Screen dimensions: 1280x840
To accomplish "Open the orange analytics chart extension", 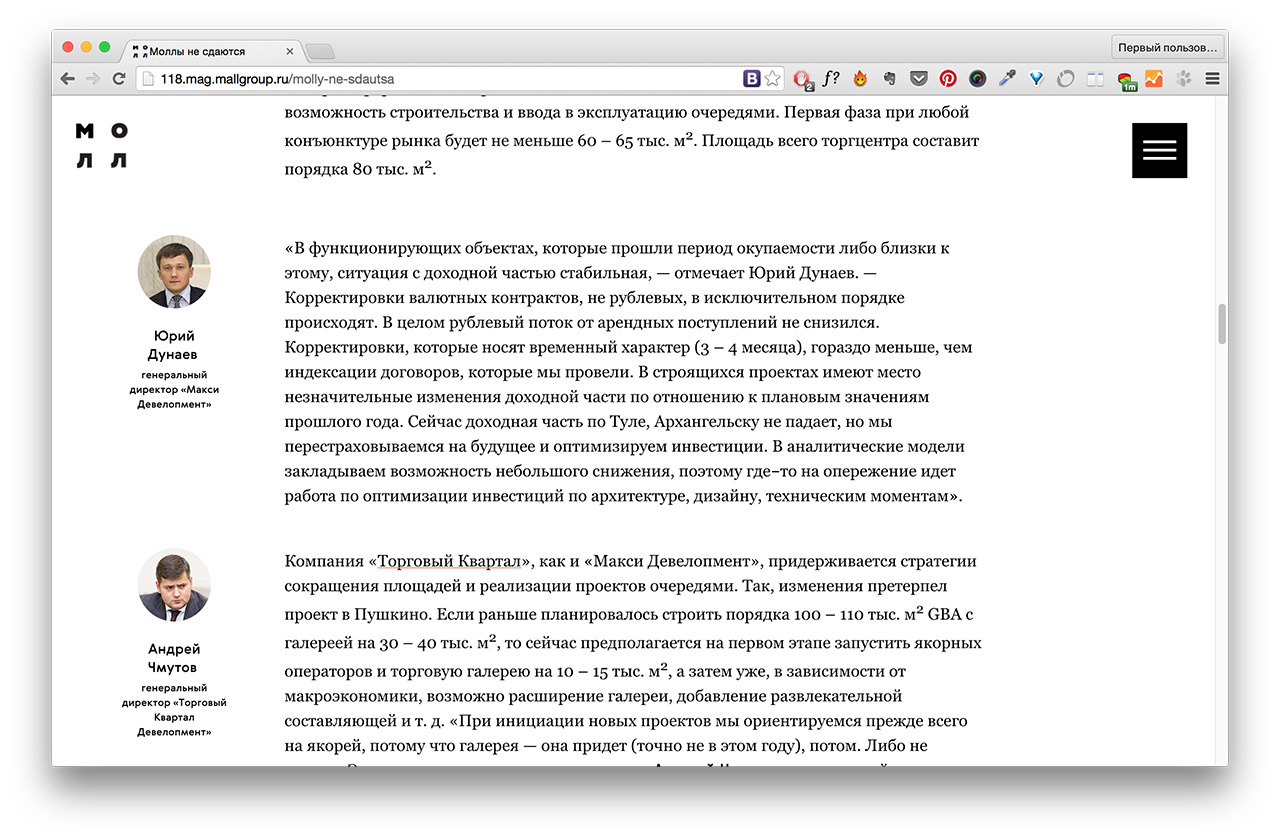I will [x=1154, y=78].
